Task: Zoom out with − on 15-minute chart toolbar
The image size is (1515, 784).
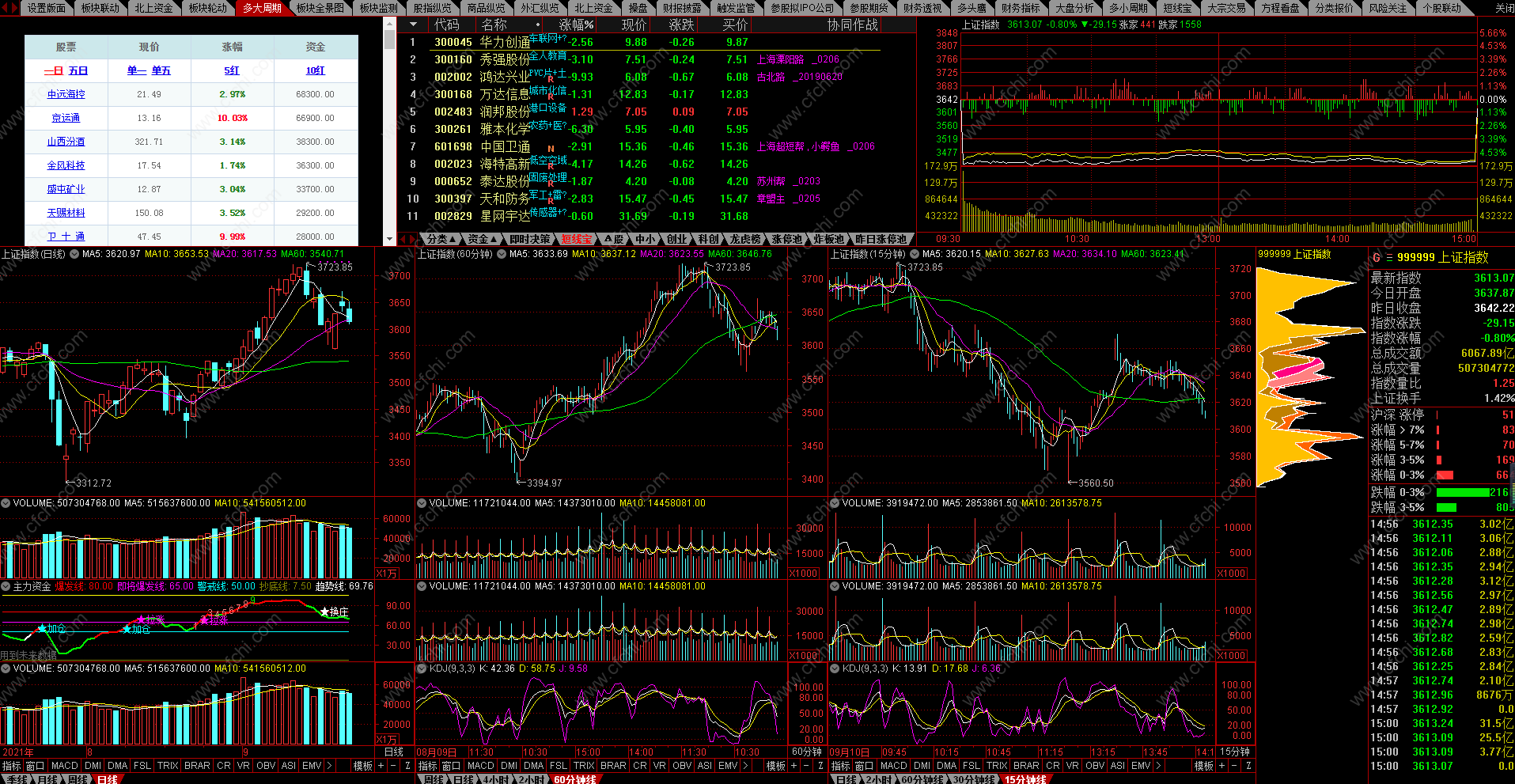Action: point(1235,766)
